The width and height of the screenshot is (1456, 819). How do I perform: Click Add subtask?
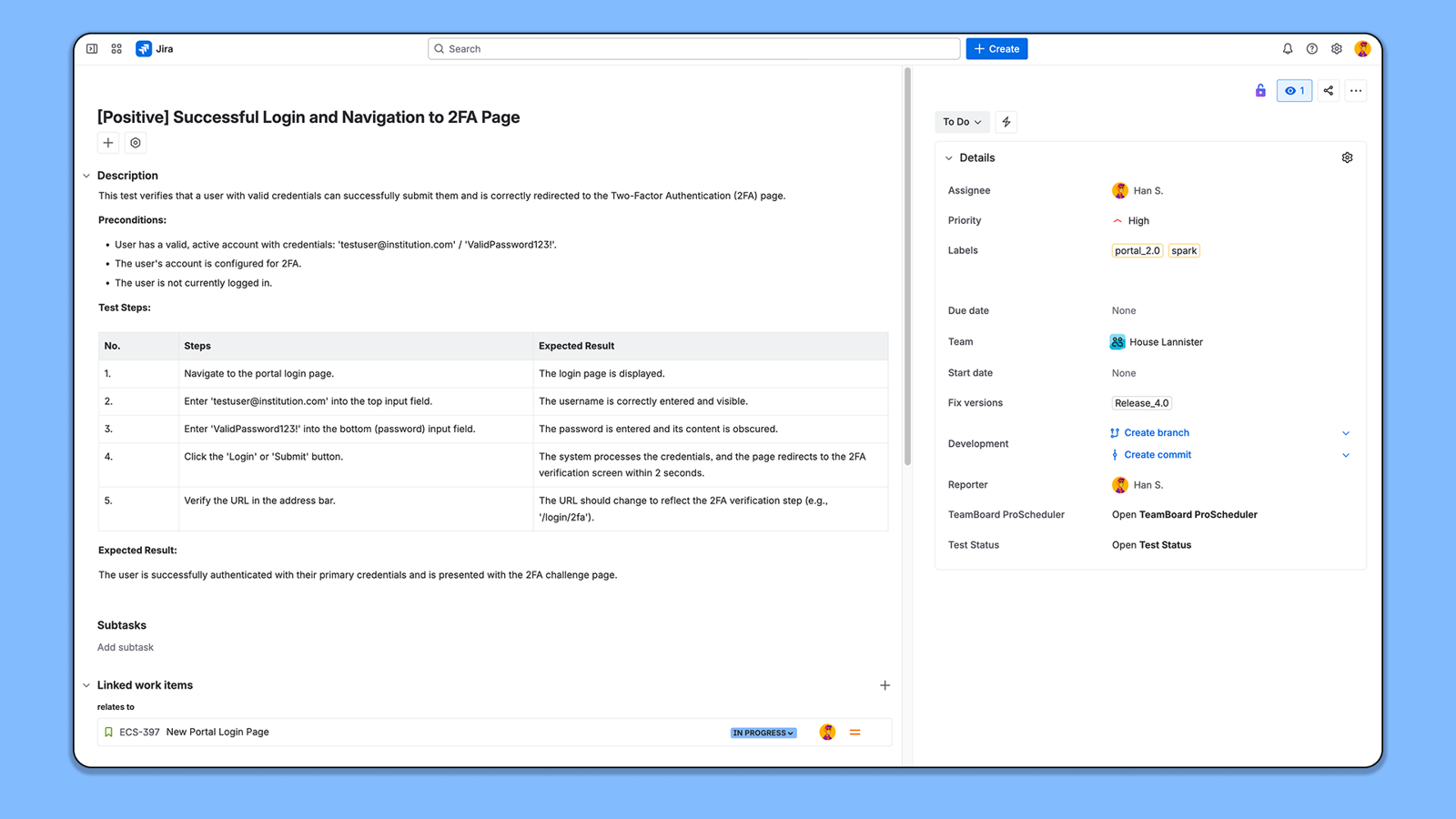click(x=126, y=648)
